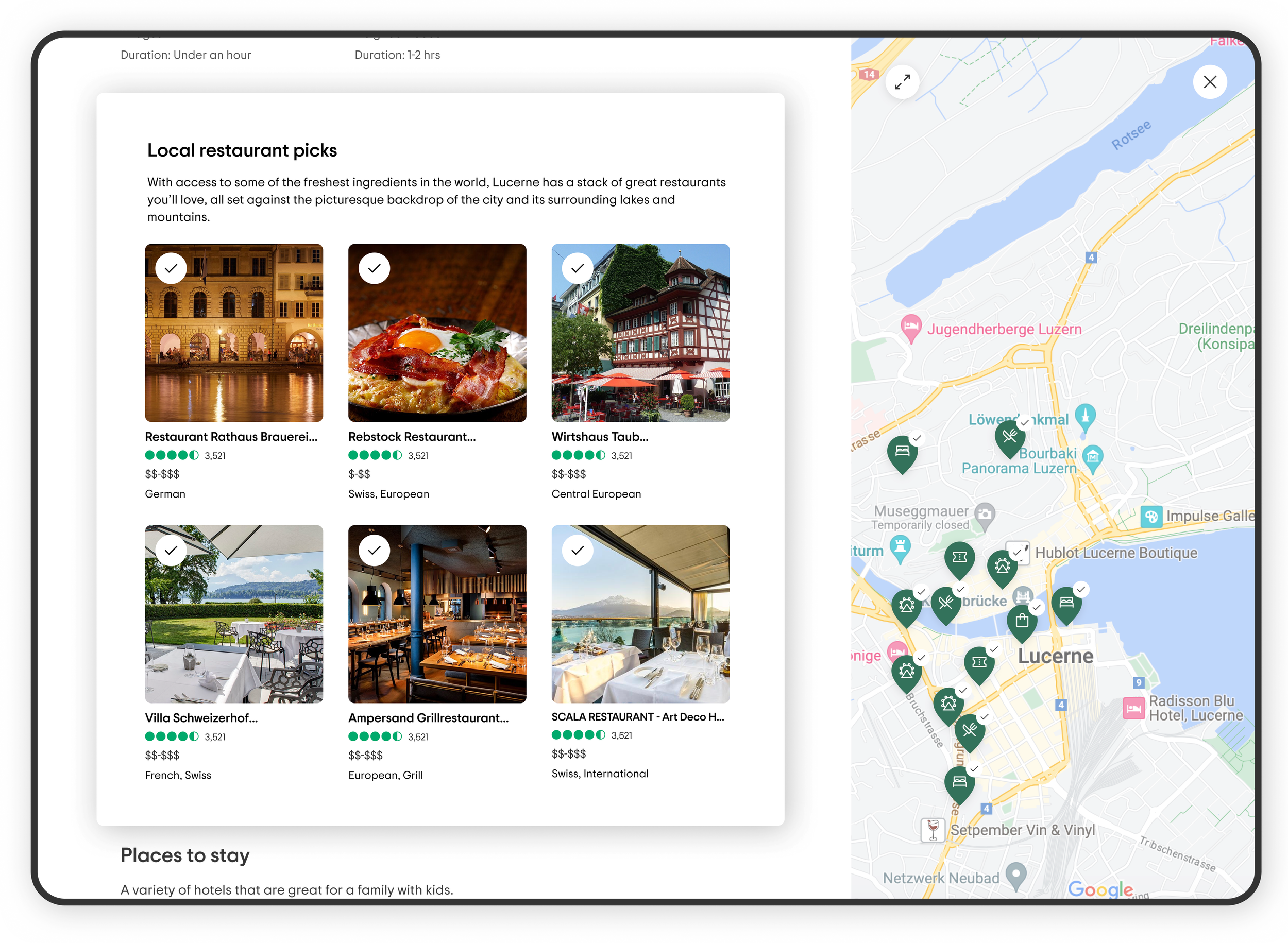Uncheck the SCALA Restaurant checkmark
Image resolution: width=1288 pixels, height=943 pixels.
coord(577,550)
